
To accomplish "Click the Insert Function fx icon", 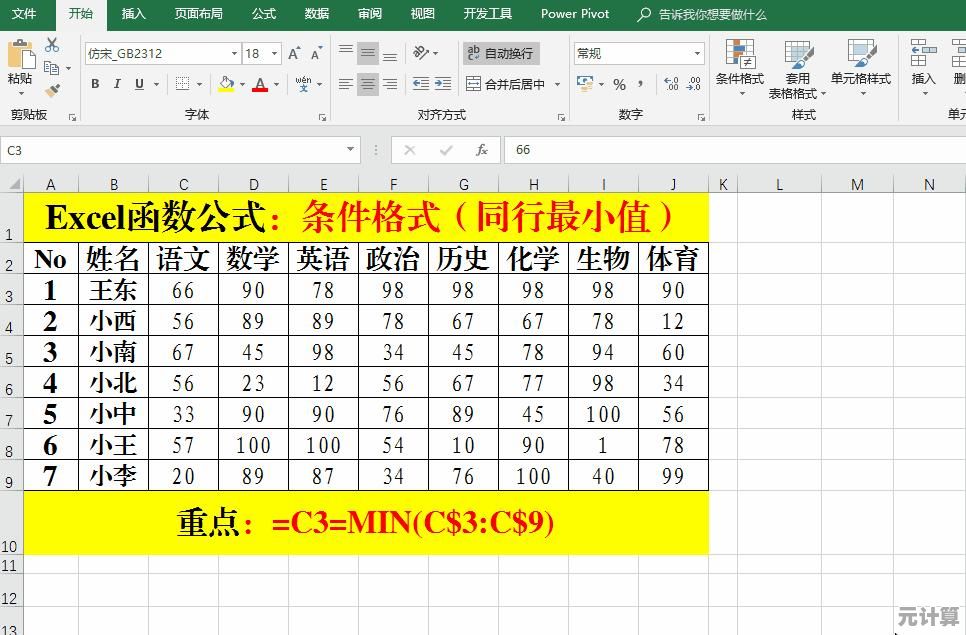I will (x=482, y=150).
